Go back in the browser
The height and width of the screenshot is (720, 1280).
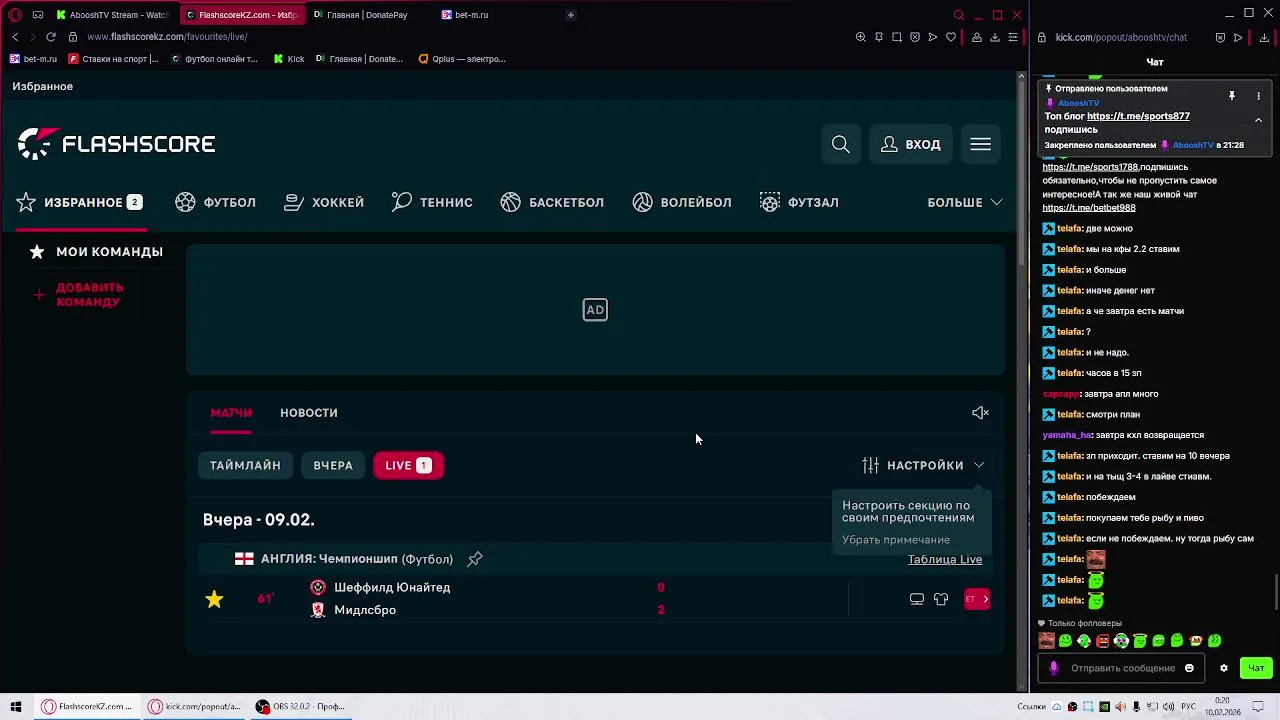[15, 37]
